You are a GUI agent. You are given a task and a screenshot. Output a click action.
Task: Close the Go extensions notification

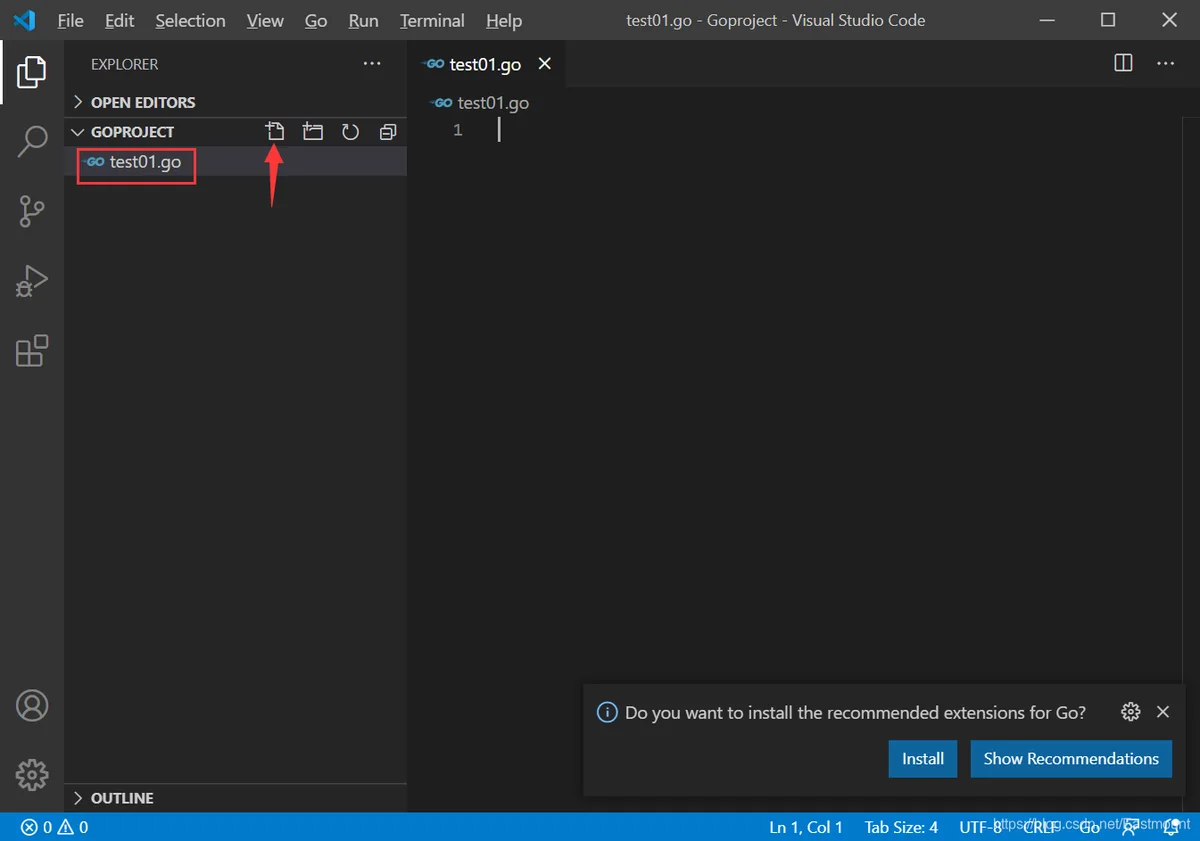[1163, 712]
